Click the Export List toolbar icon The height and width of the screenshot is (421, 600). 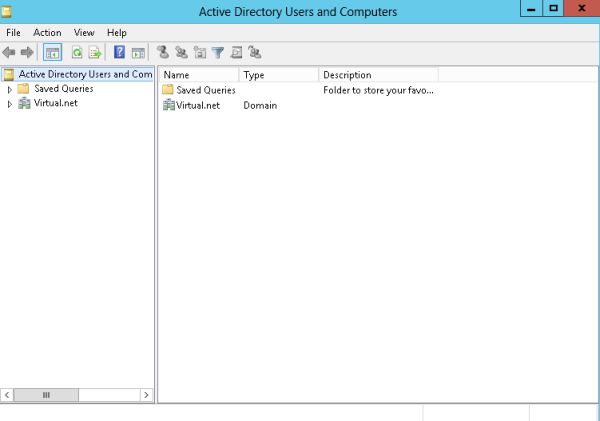click(95, 52)
